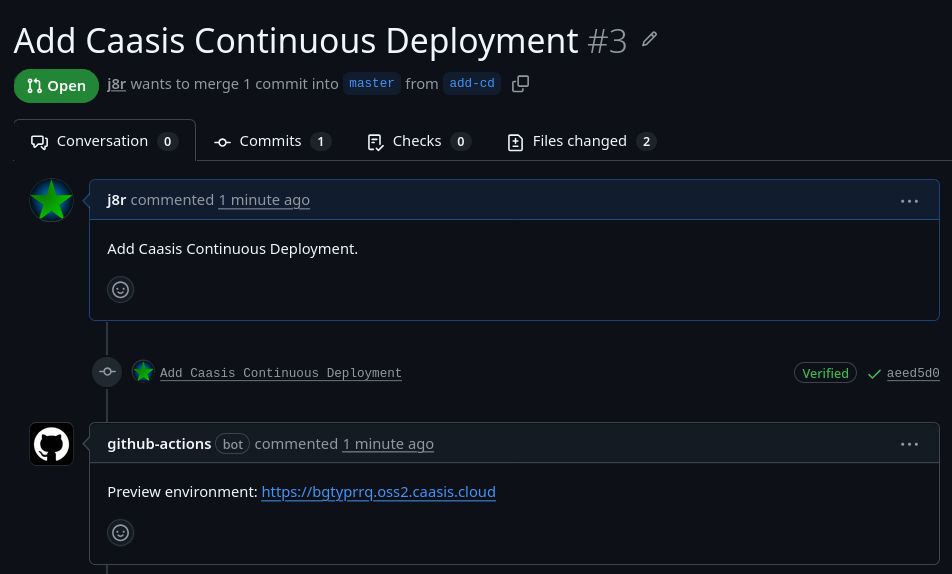Switch to the Commits tab
The image size is (952, 574).
272,142
